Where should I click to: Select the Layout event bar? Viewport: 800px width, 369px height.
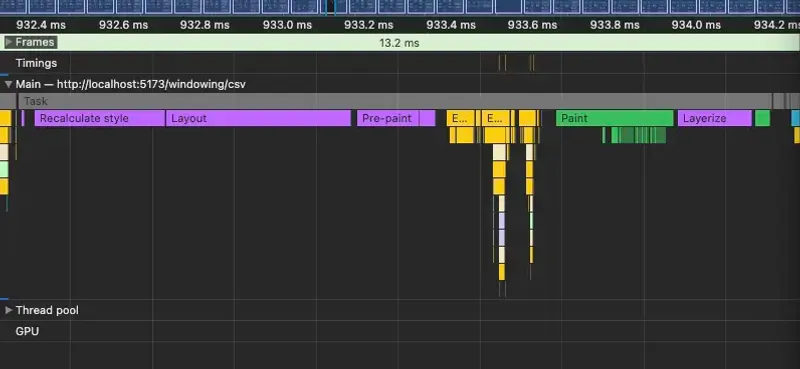point(259,118)
